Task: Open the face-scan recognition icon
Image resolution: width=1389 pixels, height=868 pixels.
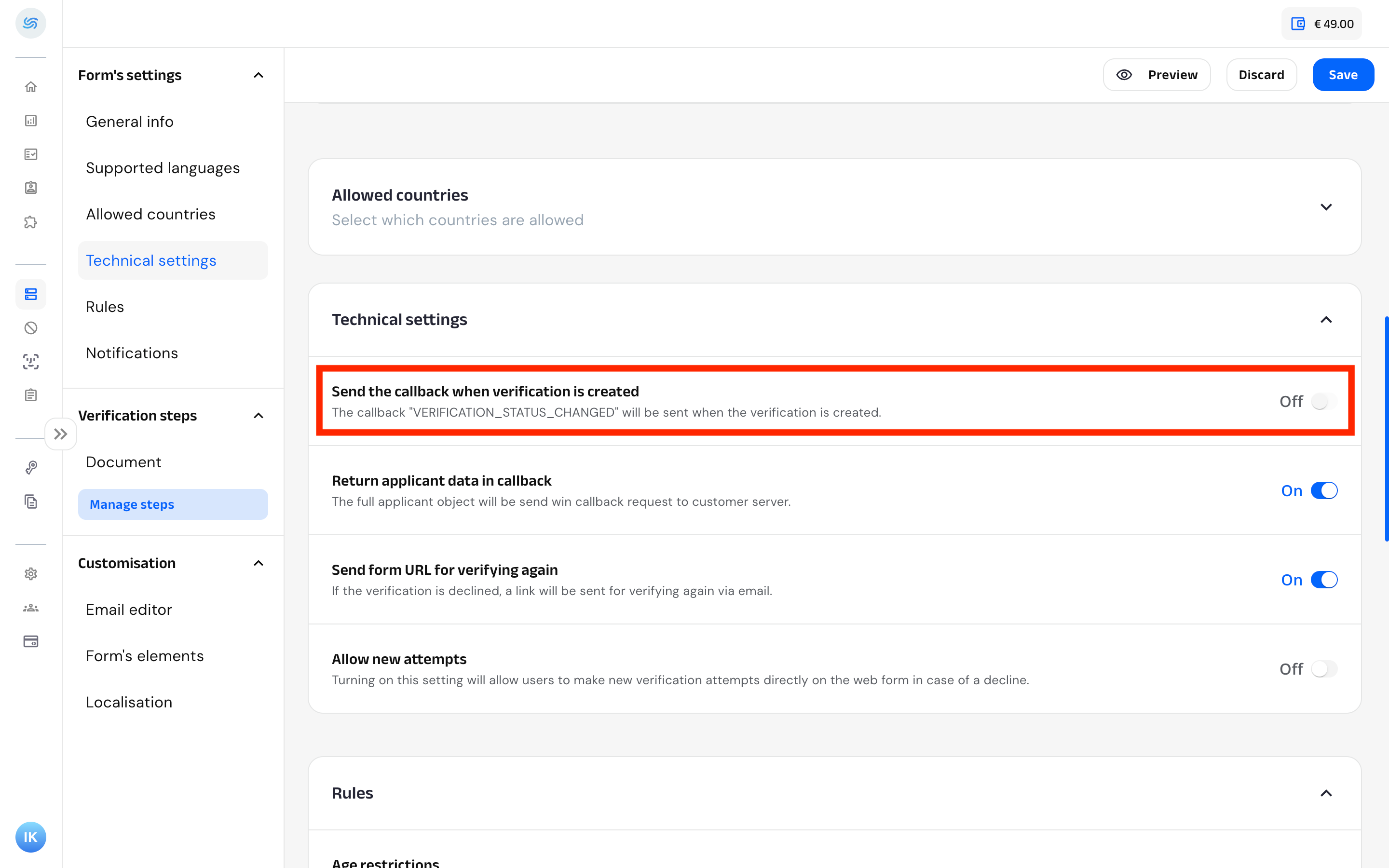Action: pyautogui.click(x=31, y=361)
